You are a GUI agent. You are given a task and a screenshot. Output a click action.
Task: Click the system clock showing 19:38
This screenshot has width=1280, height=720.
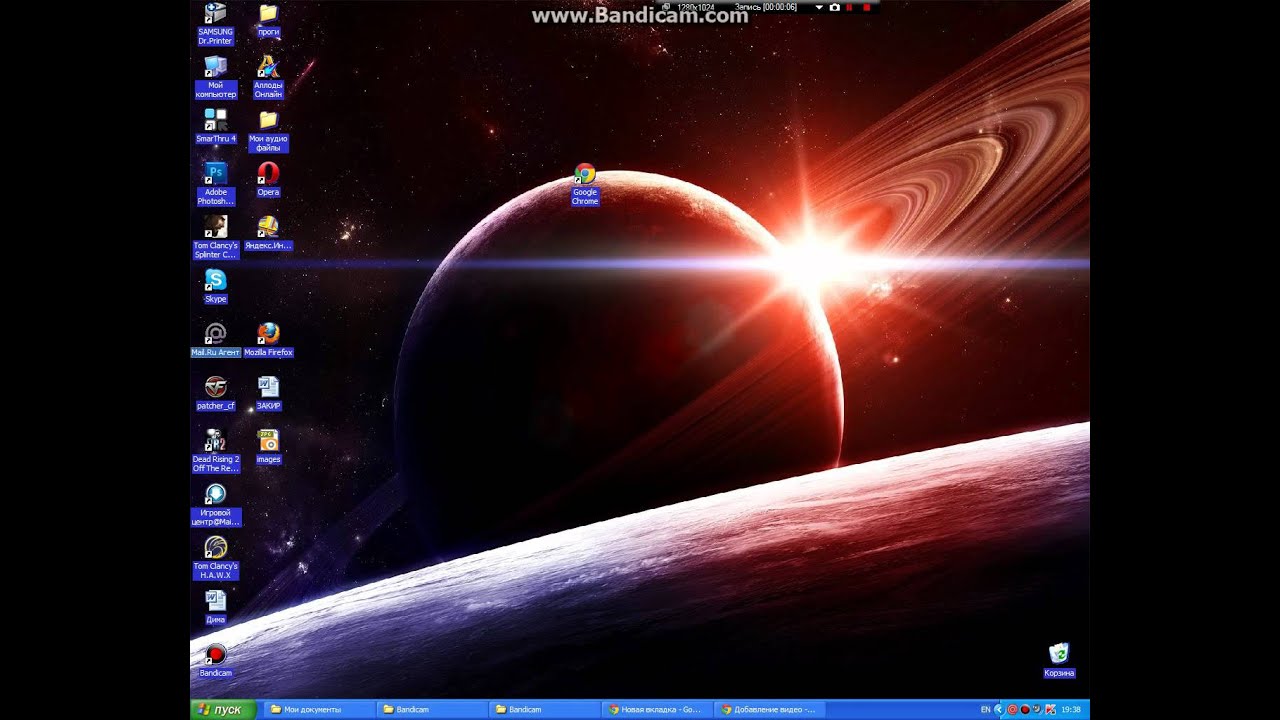1070,710
